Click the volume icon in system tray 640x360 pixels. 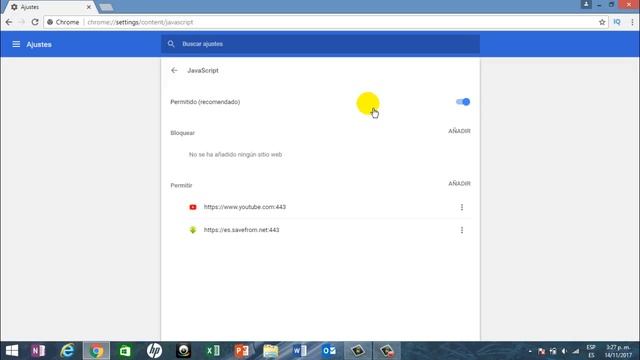(564, 351)
